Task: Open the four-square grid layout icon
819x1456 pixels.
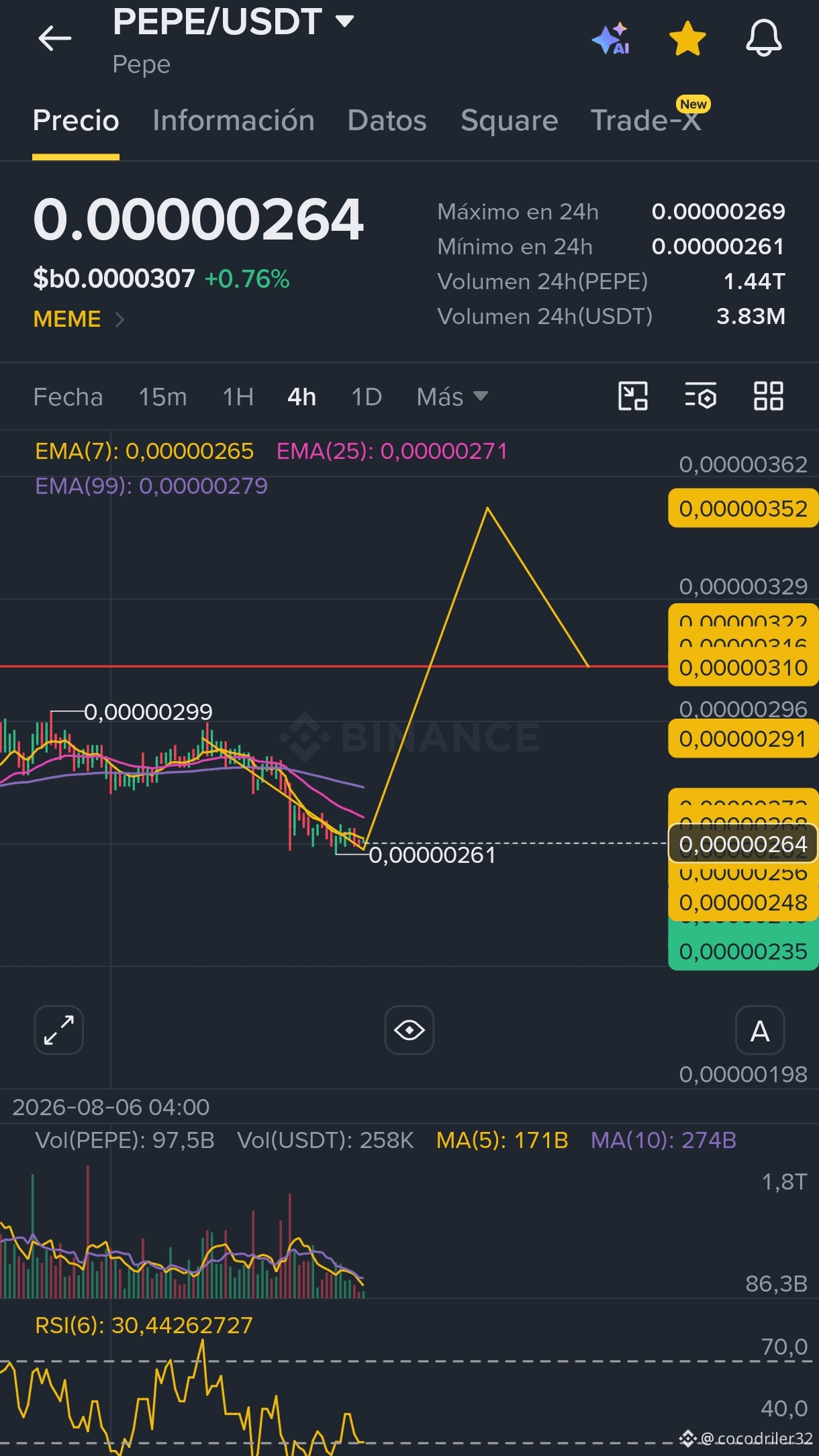Action: (x=769, y=396)
